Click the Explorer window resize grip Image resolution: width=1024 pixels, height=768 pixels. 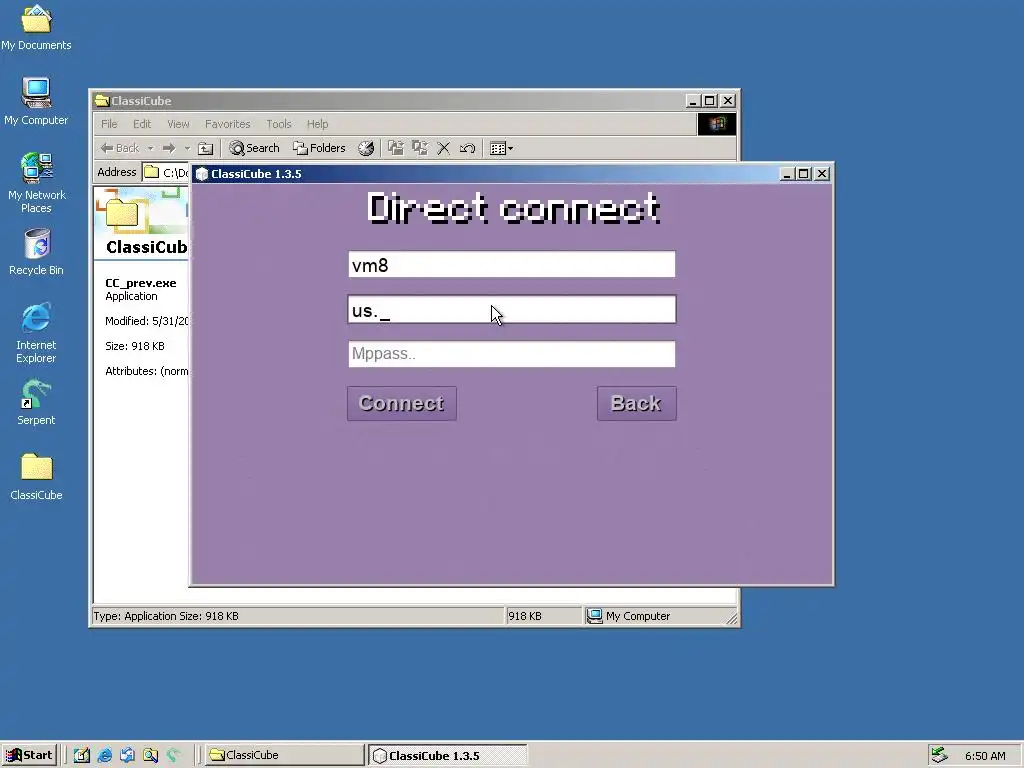[x=732, y=618]
